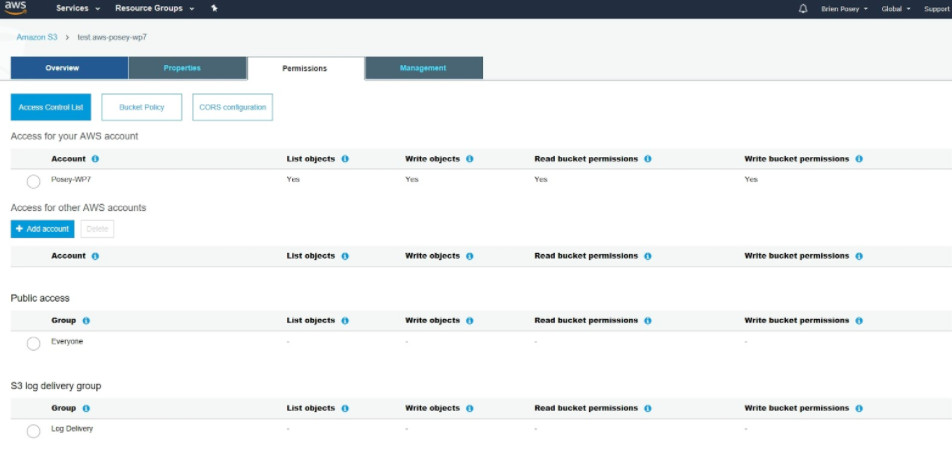Image resolution: width=952 pixels, height=450 pixels.
Task: Click the Yes value under Write bucket permissions
Action: pyautogui.click(x=751, y=180)
